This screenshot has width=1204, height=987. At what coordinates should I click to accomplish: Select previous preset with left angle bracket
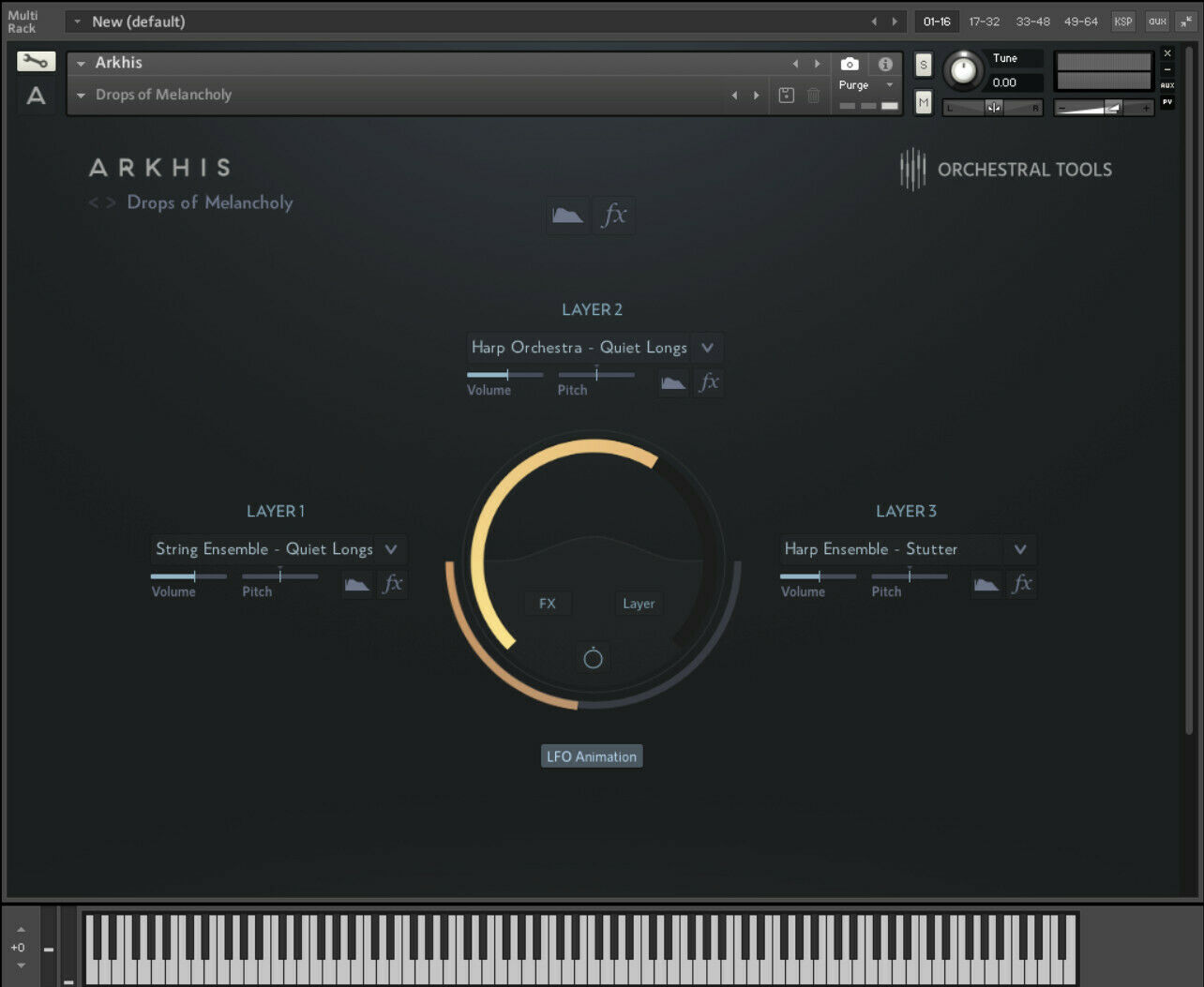(x=94, y=202)
